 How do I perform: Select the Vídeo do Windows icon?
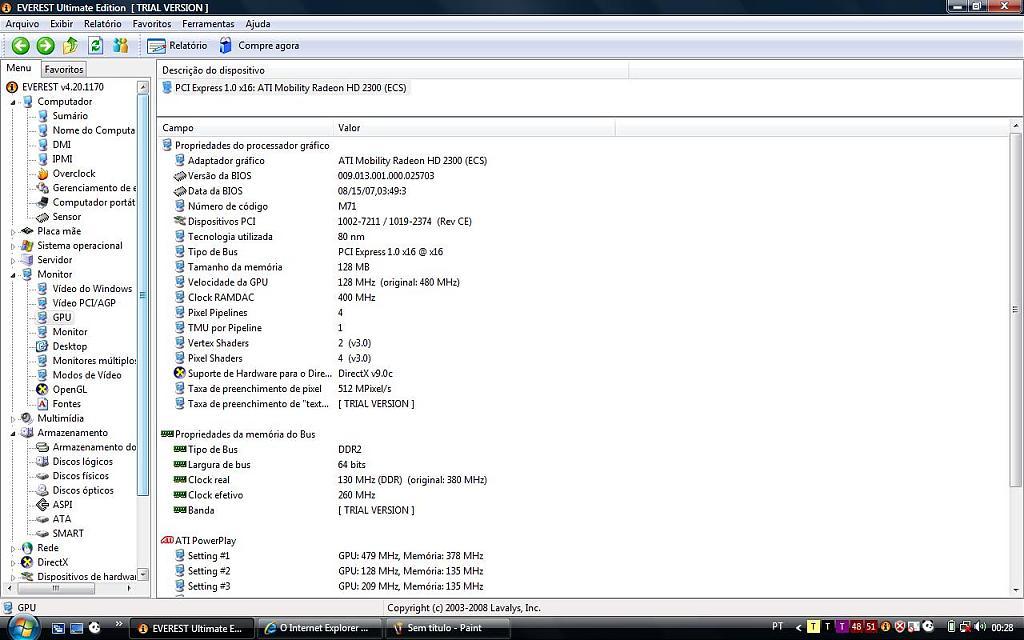point(42,289)
